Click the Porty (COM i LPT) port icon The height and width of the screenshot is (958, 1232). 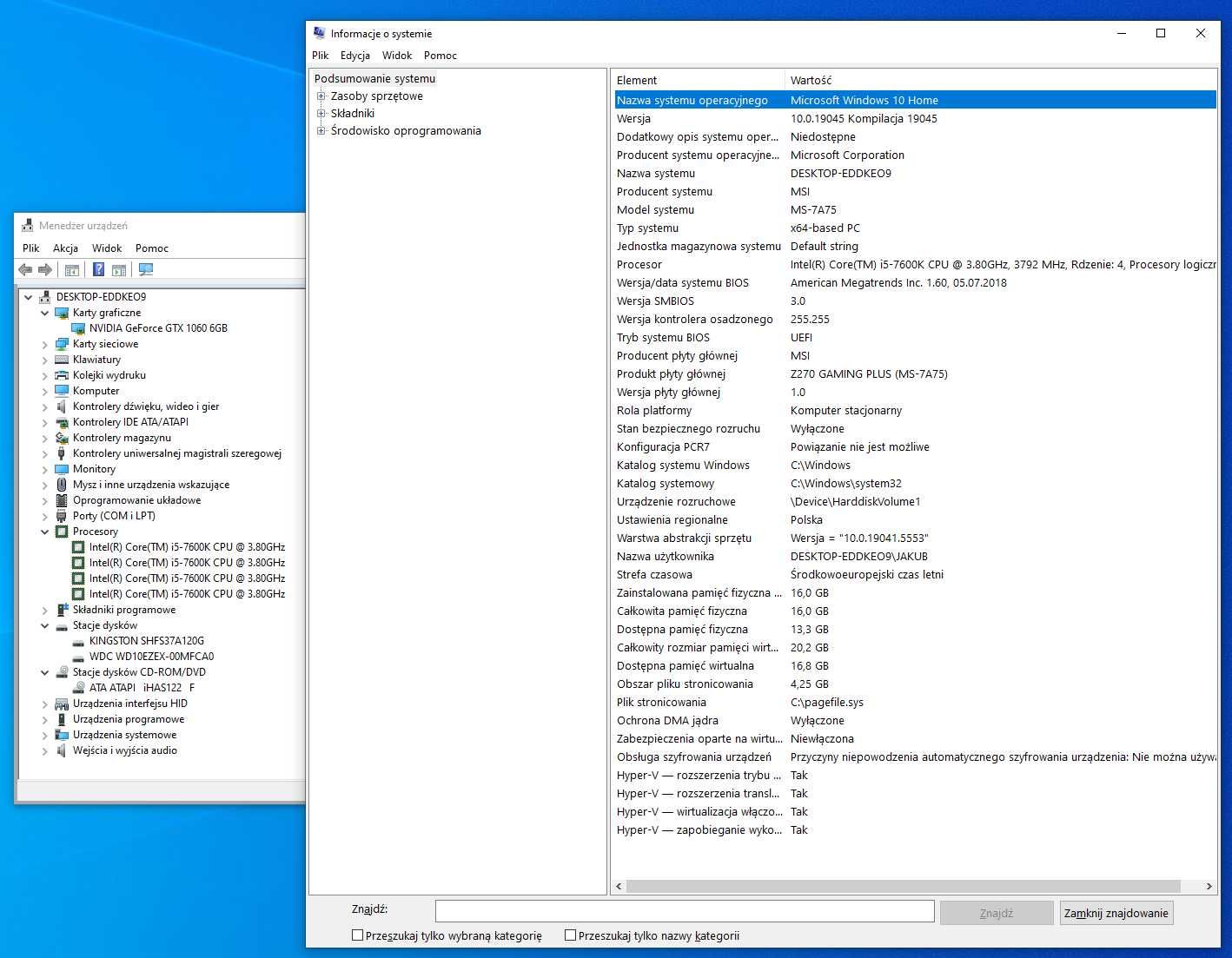click(62, 516)
